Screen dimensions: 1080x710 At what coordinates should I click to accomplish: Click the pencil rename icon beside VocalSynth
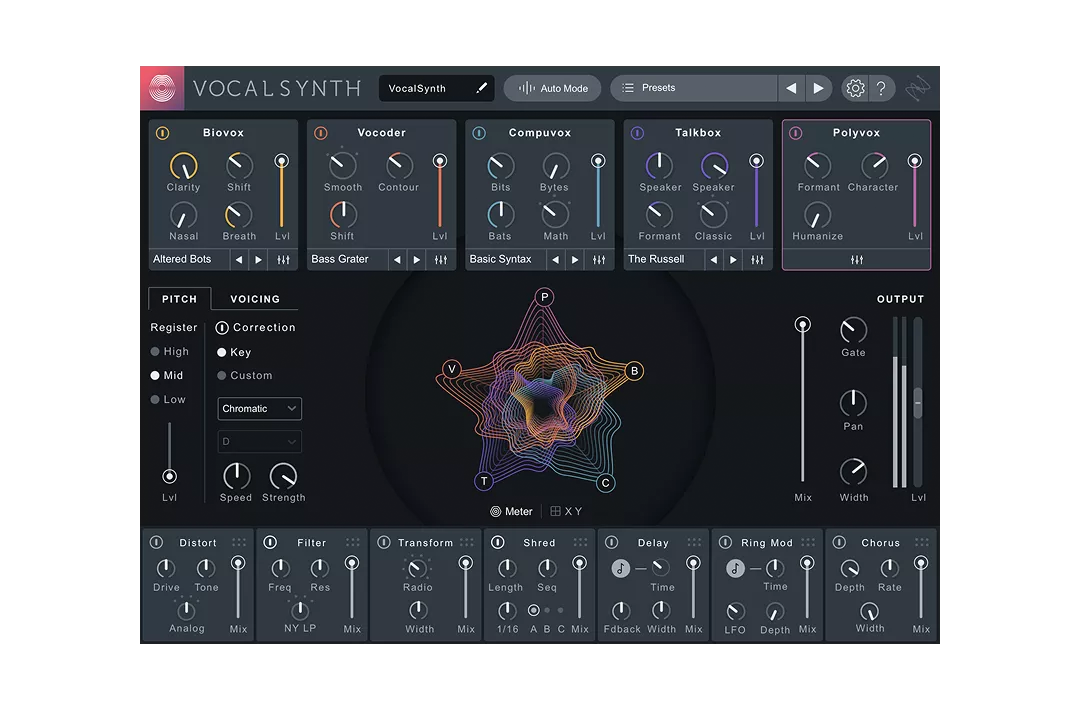tap(481, 88)
